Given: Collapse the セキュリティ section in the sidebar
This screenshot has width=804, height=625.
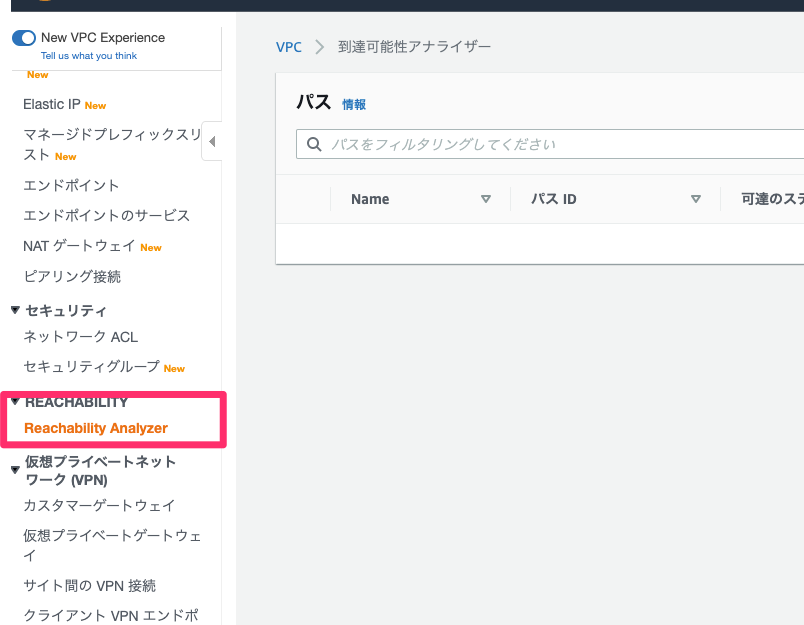Looking at the screenshot, I should [x=14, y=310].
